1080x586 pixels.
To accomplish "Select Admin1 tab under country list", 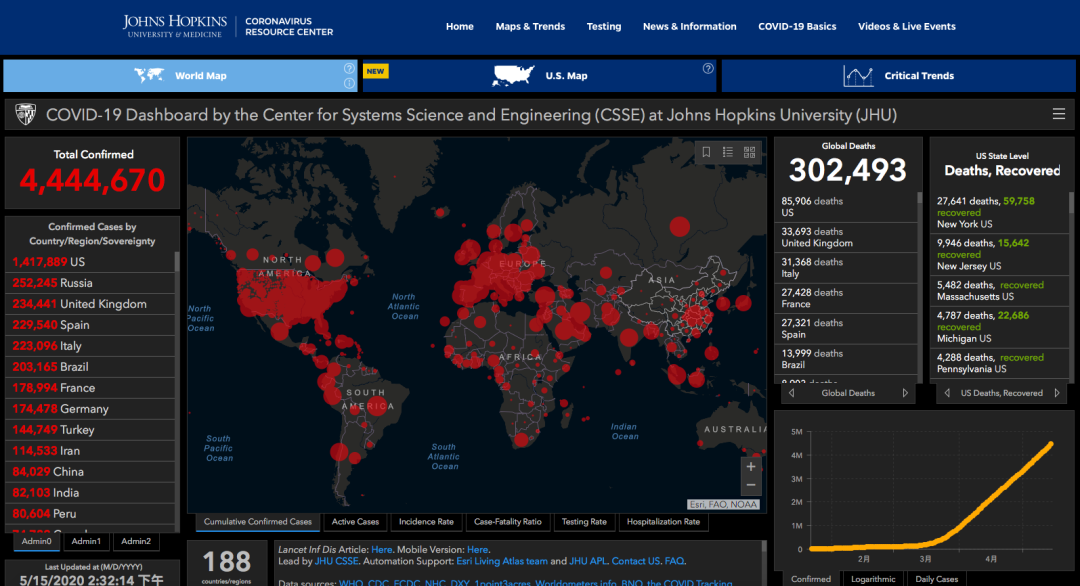I will tap(86, 541).
